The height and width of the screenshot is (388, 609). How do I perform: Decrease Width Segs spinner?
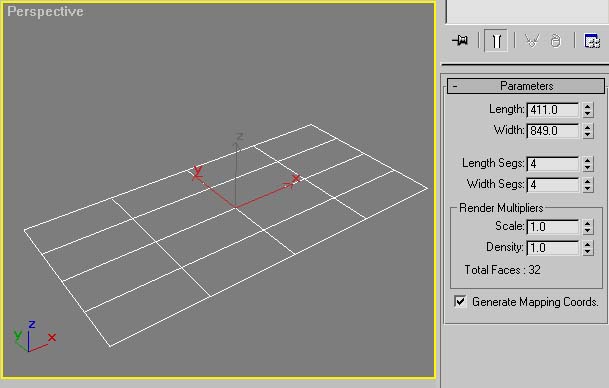[588, 188]
